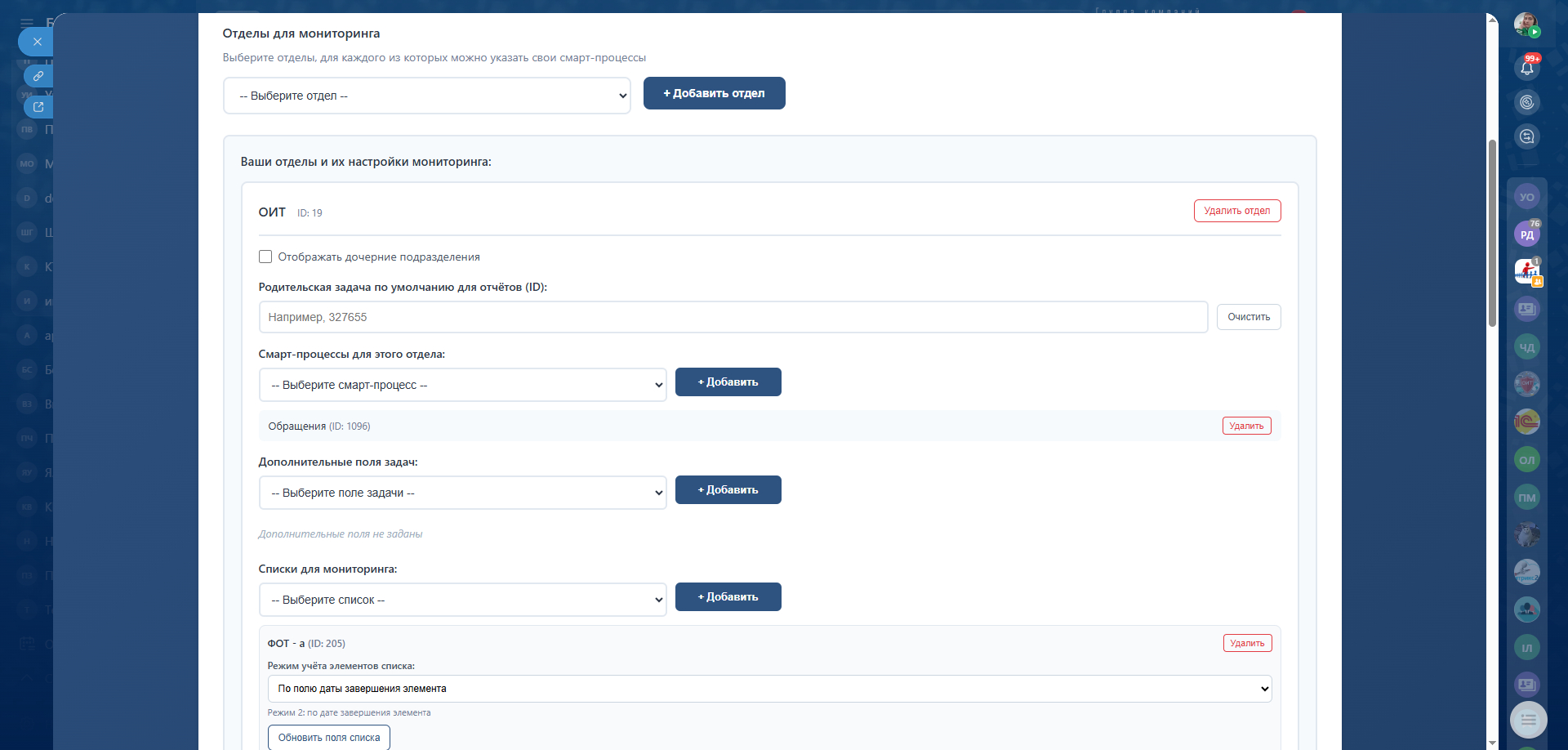This screenshot has height=750, width=1568.
Task: Focus the parent task ID input field
Action: [x=733, y=317]
